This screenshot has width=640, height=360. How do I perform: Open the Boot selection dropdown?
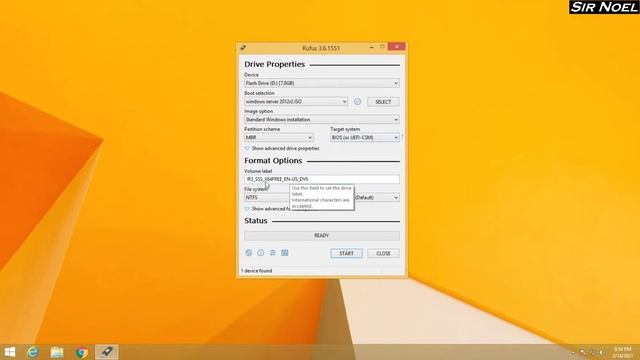[296, 102]
